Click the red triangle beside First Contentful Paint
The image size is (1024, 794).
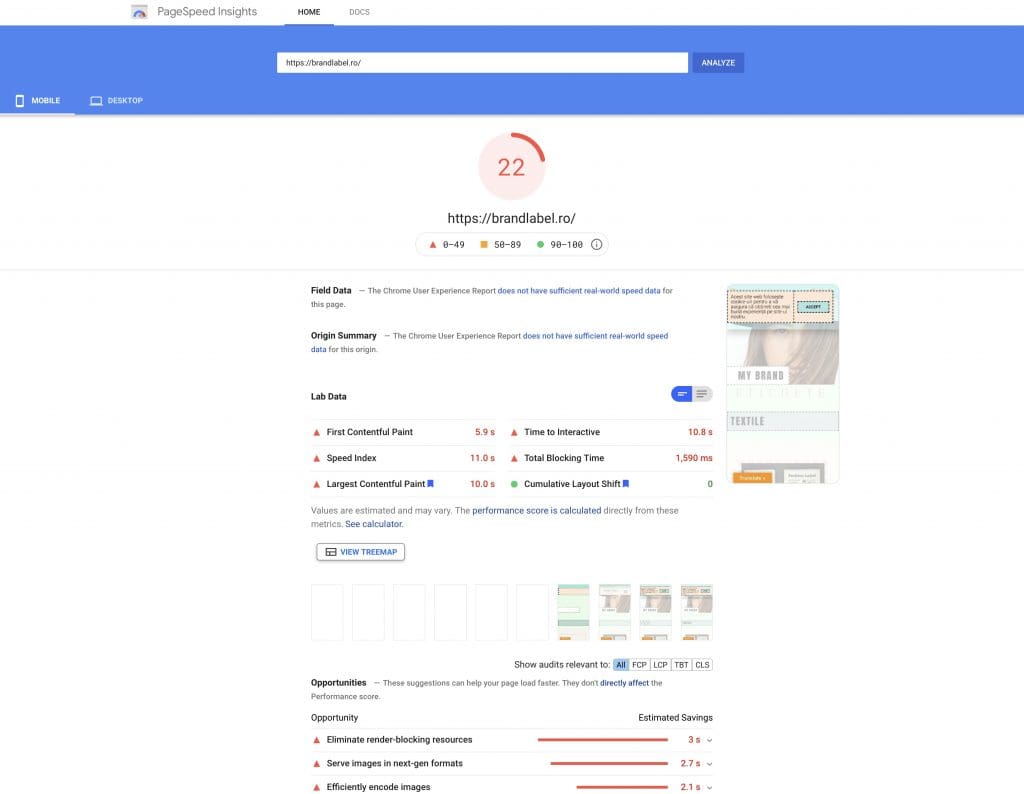(317, 432)
